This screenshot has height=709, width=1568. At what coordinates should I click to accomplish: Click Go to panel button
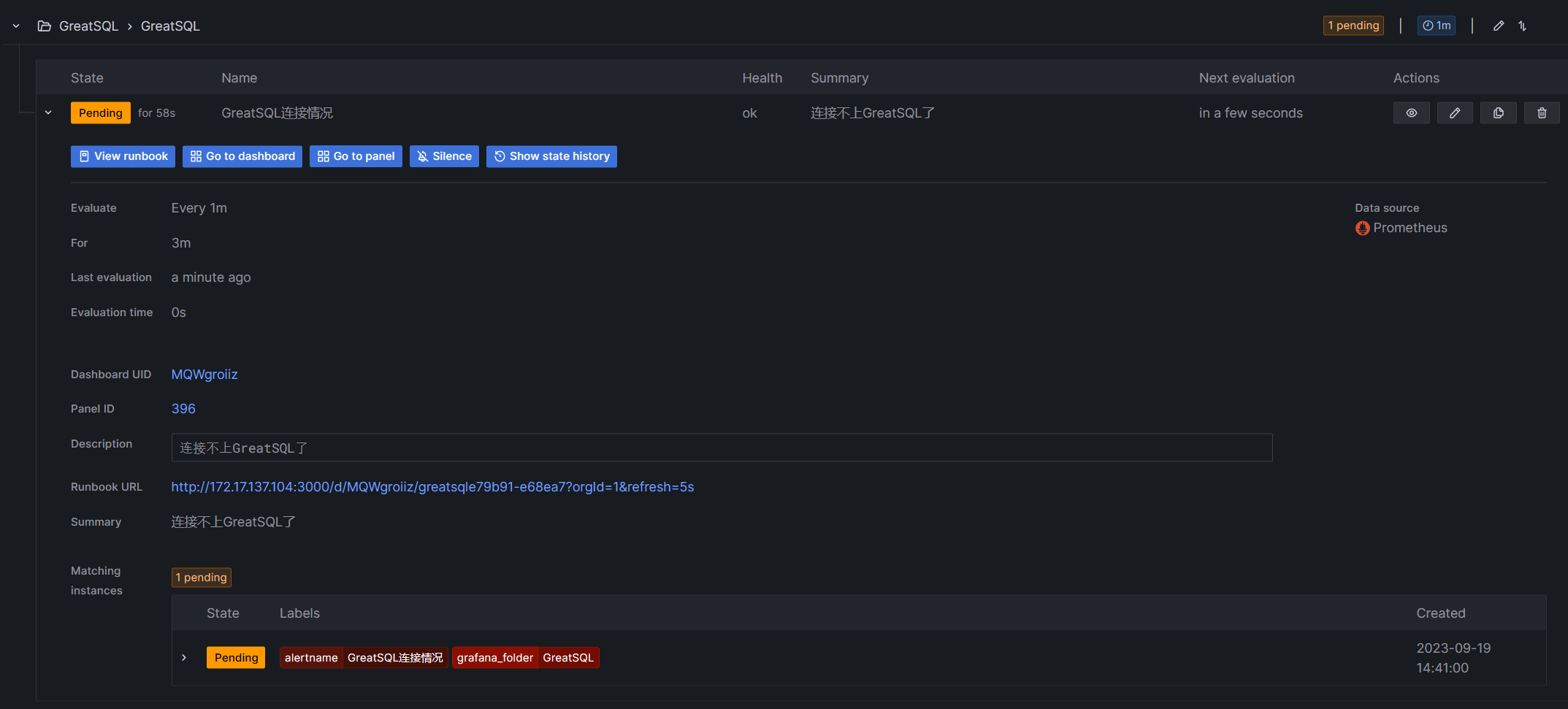356,156
